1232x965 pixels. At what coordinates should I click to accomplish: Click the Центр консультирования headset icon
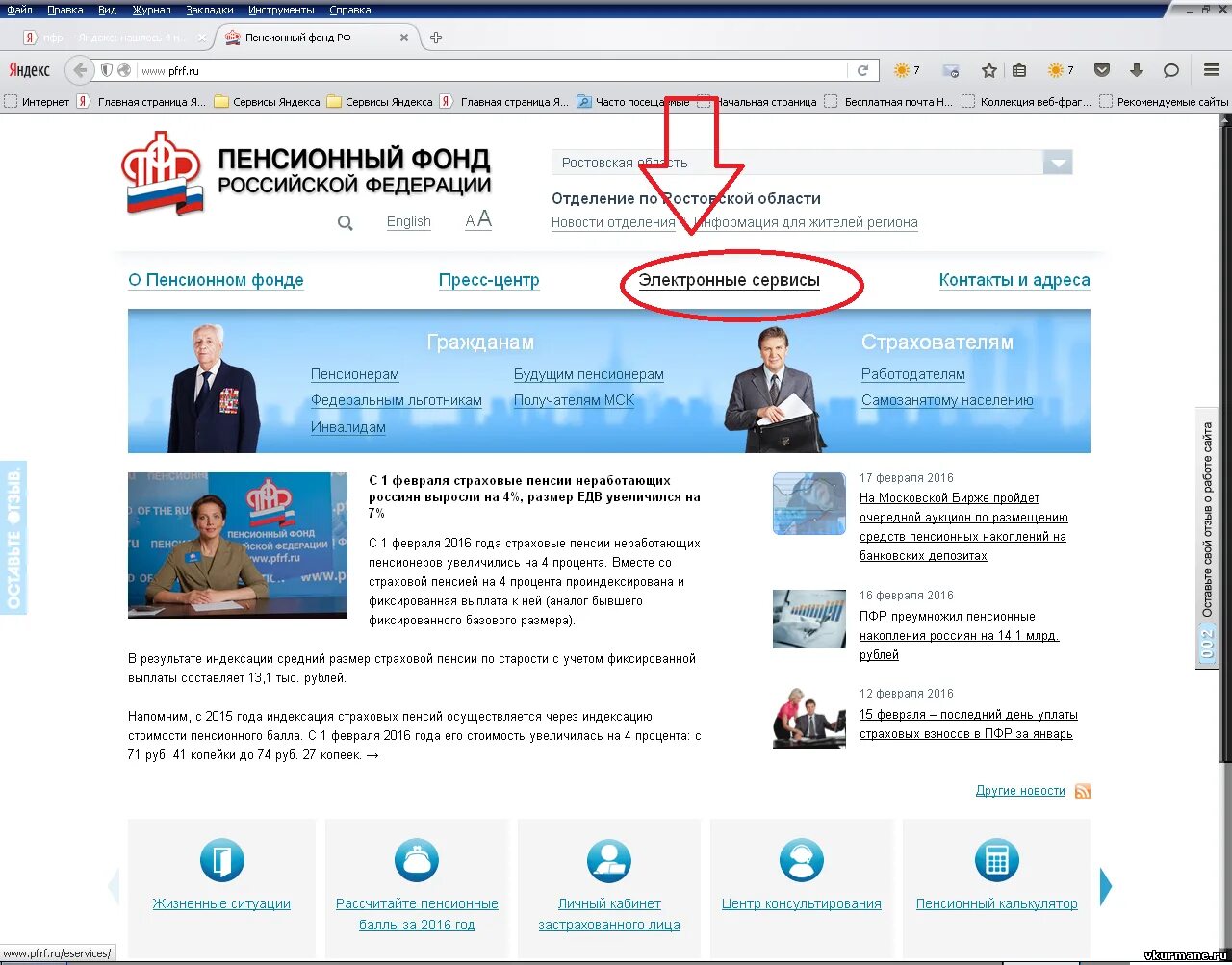click(x=802, y=860)
